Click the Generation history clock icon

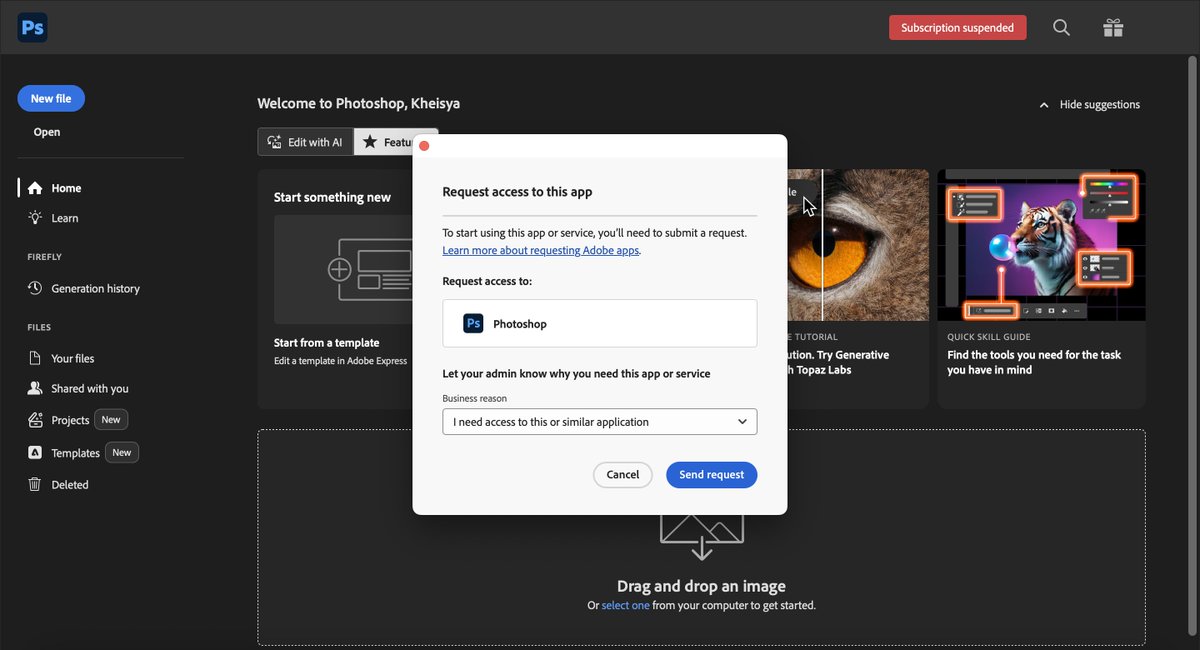[35, 288]
